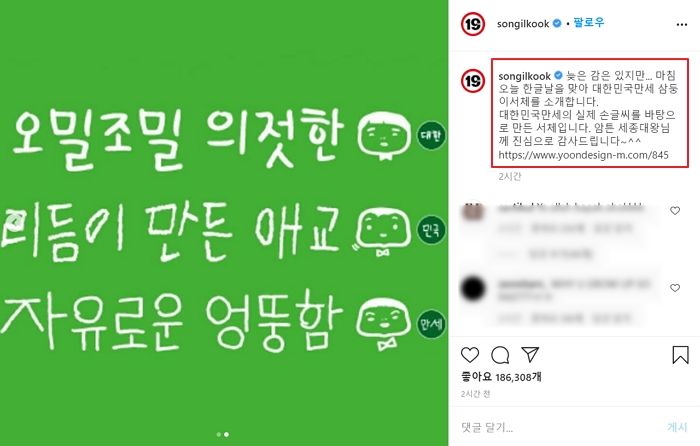Image resolution: width=700 pixels, height=446 pixels.
Task: Open the songilkook username in the caption
Action: 525,76
